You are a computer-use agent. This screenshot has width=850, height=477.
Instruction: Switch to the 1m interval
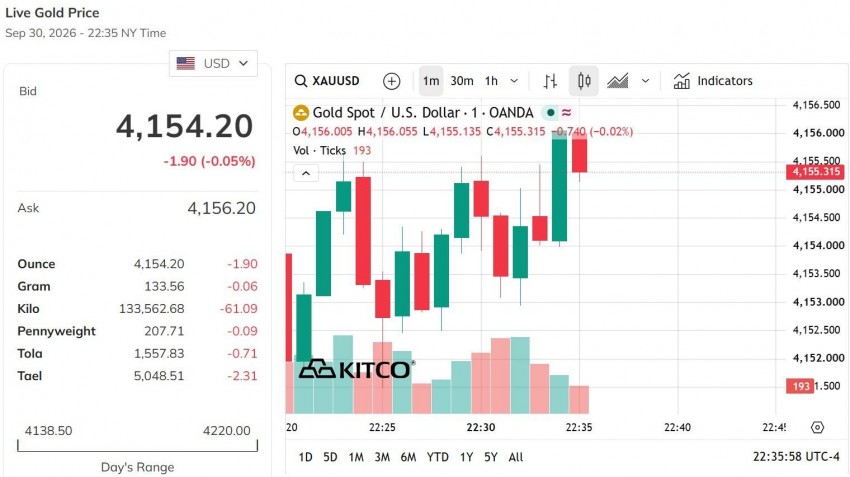[431, 81]
